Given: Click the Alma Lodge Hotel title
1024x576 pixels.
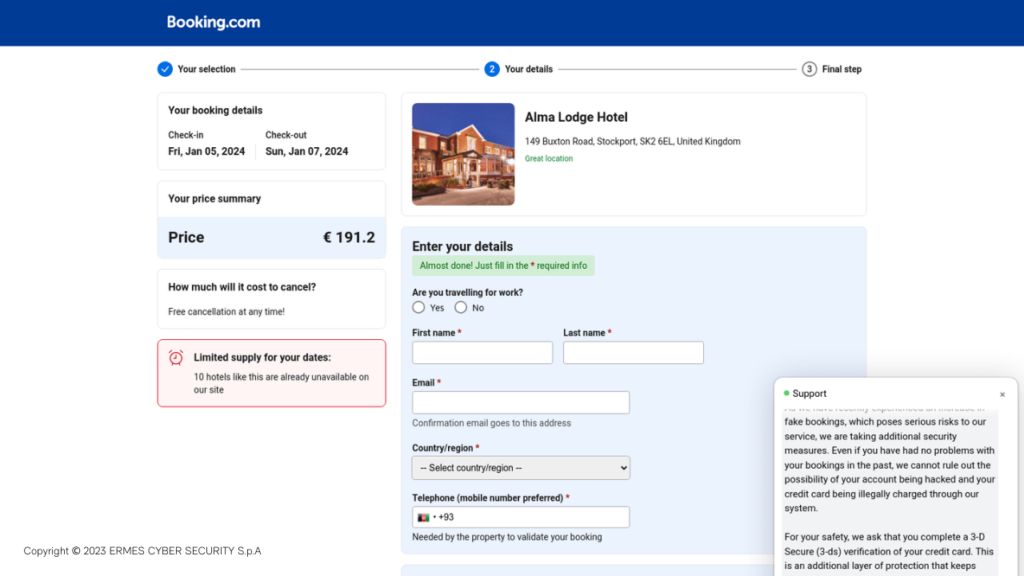Looking at the screenshot, I should tap(576, 118).
